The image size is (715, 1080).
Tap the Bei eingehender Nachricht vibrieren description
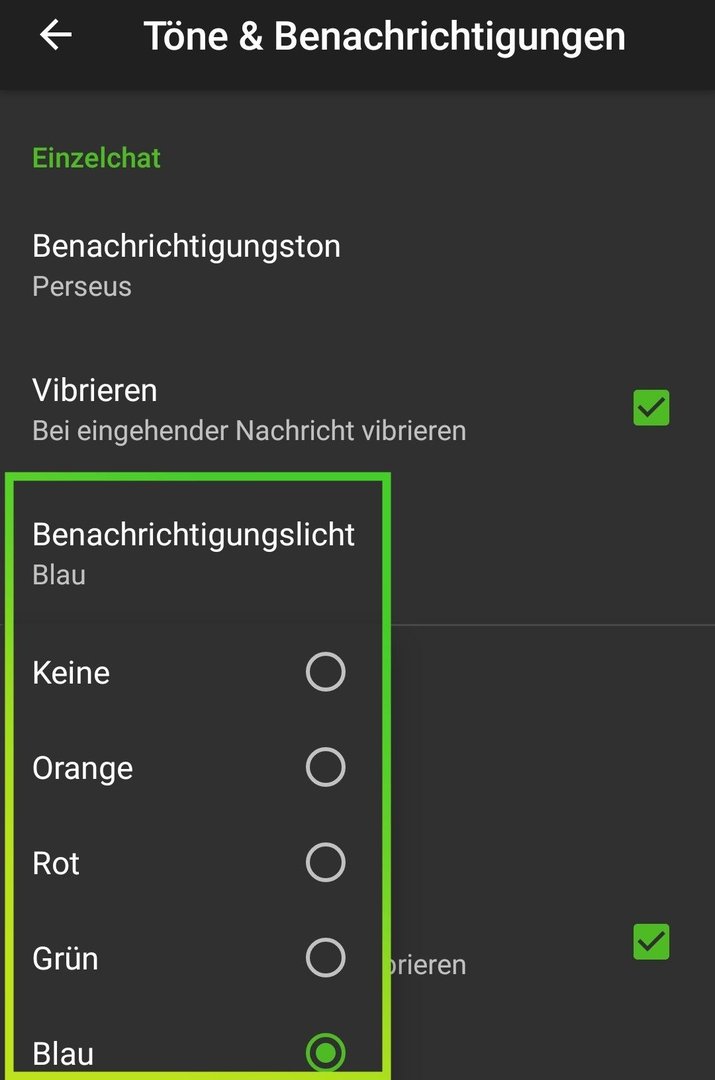click(249, 431)
